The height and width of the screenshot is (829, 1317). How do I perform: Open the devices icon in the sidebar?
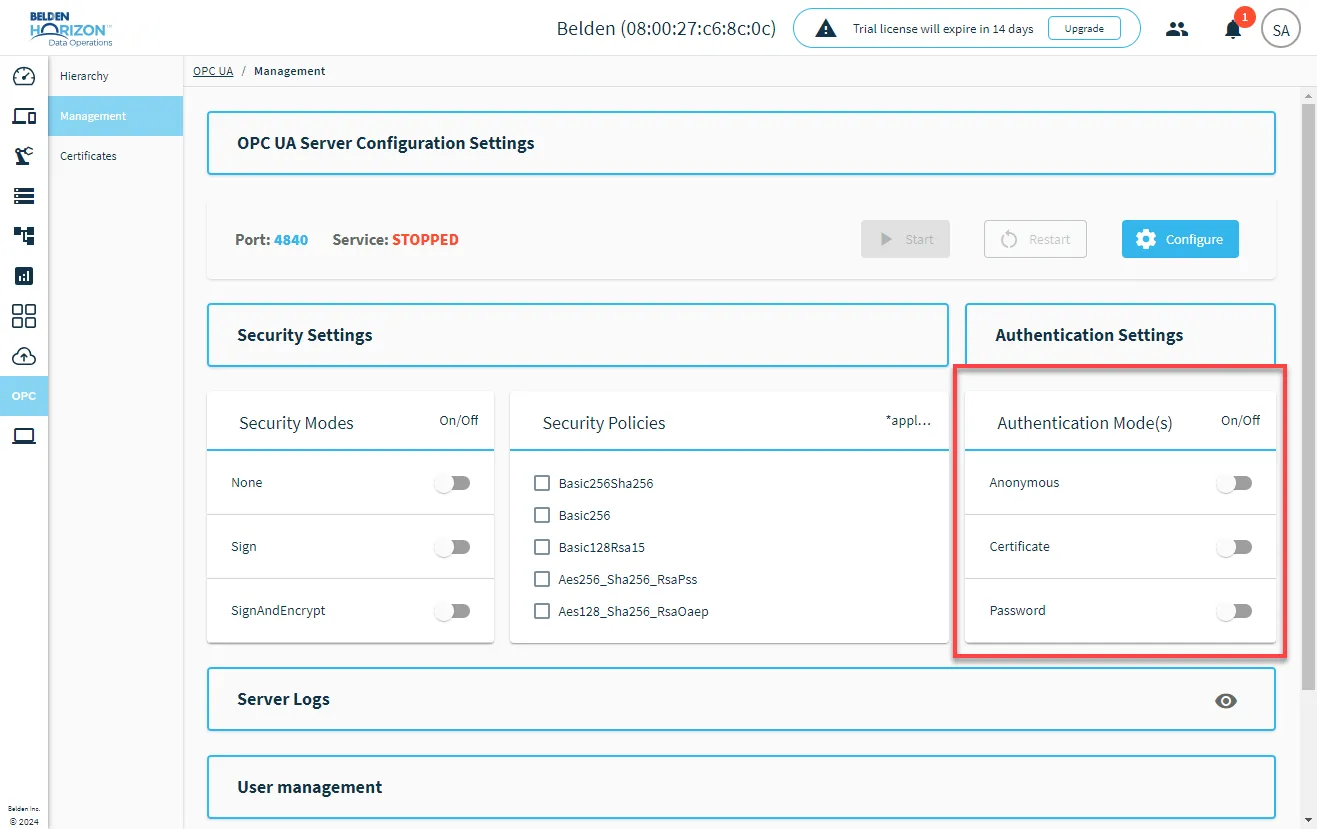click(24, 116)
